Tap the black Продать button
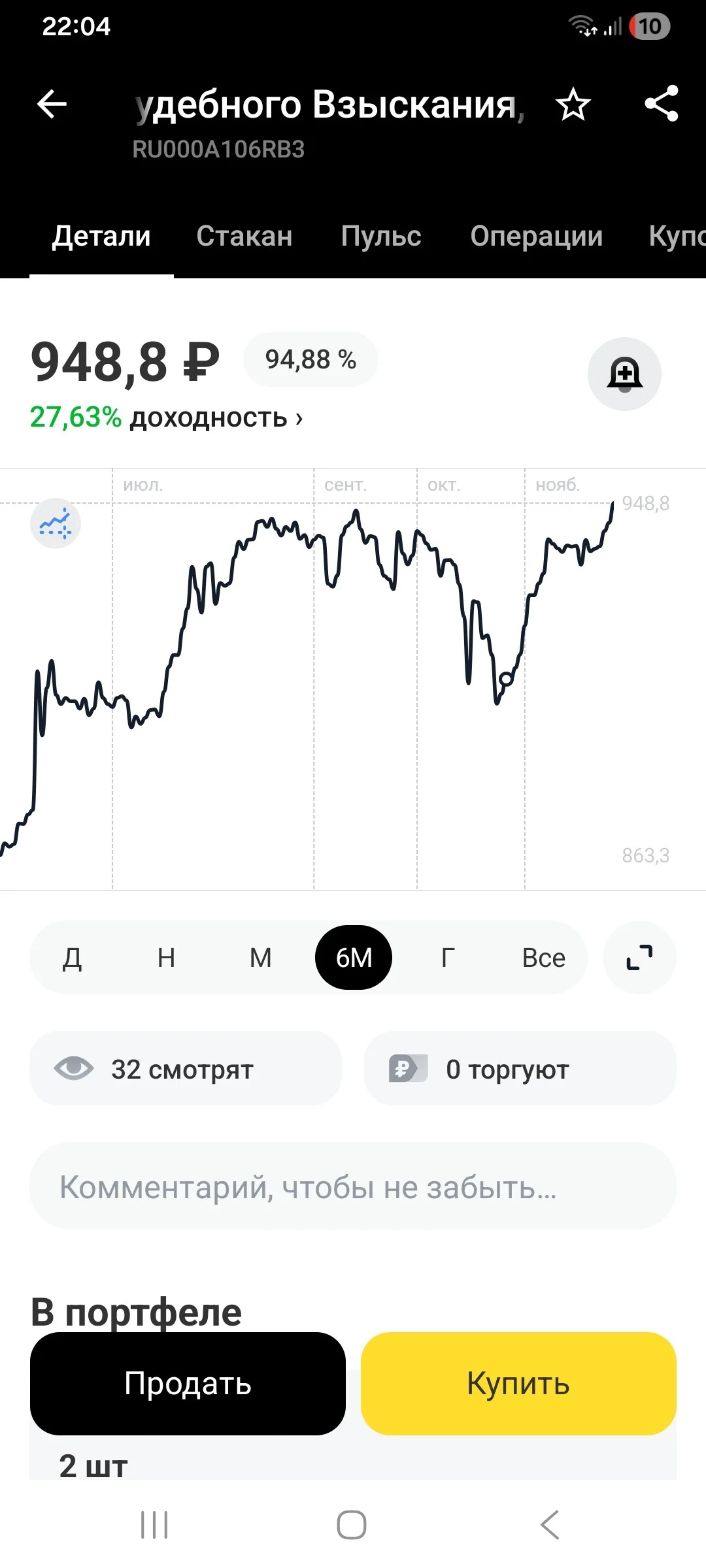The image size is (706, 1568). 188,1384
